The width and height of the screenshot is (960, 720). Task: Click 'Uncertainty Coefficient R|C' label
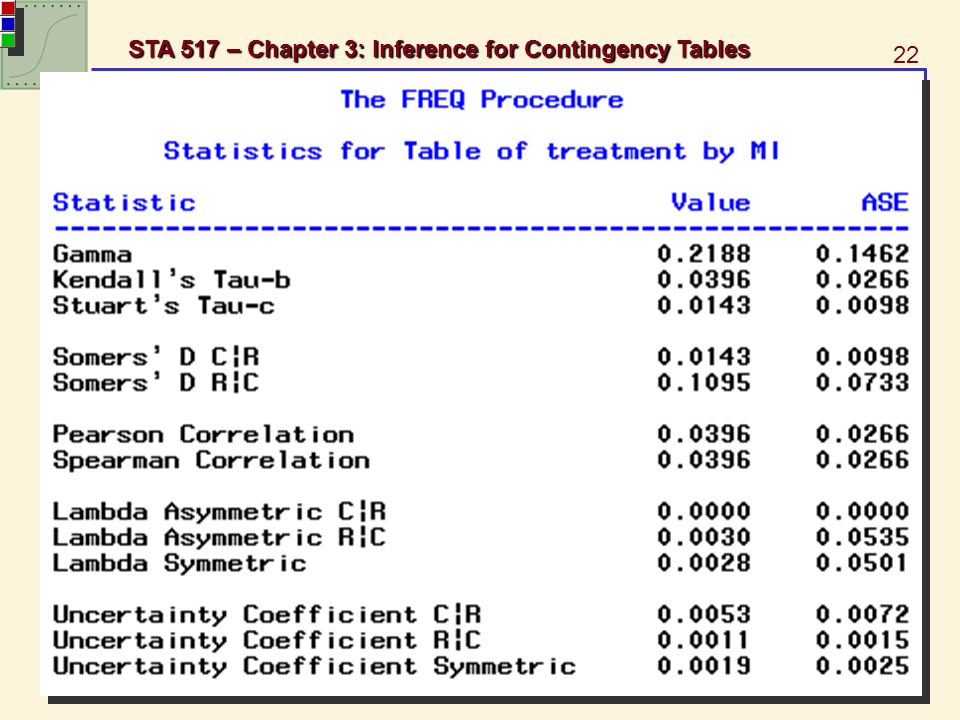267,640
